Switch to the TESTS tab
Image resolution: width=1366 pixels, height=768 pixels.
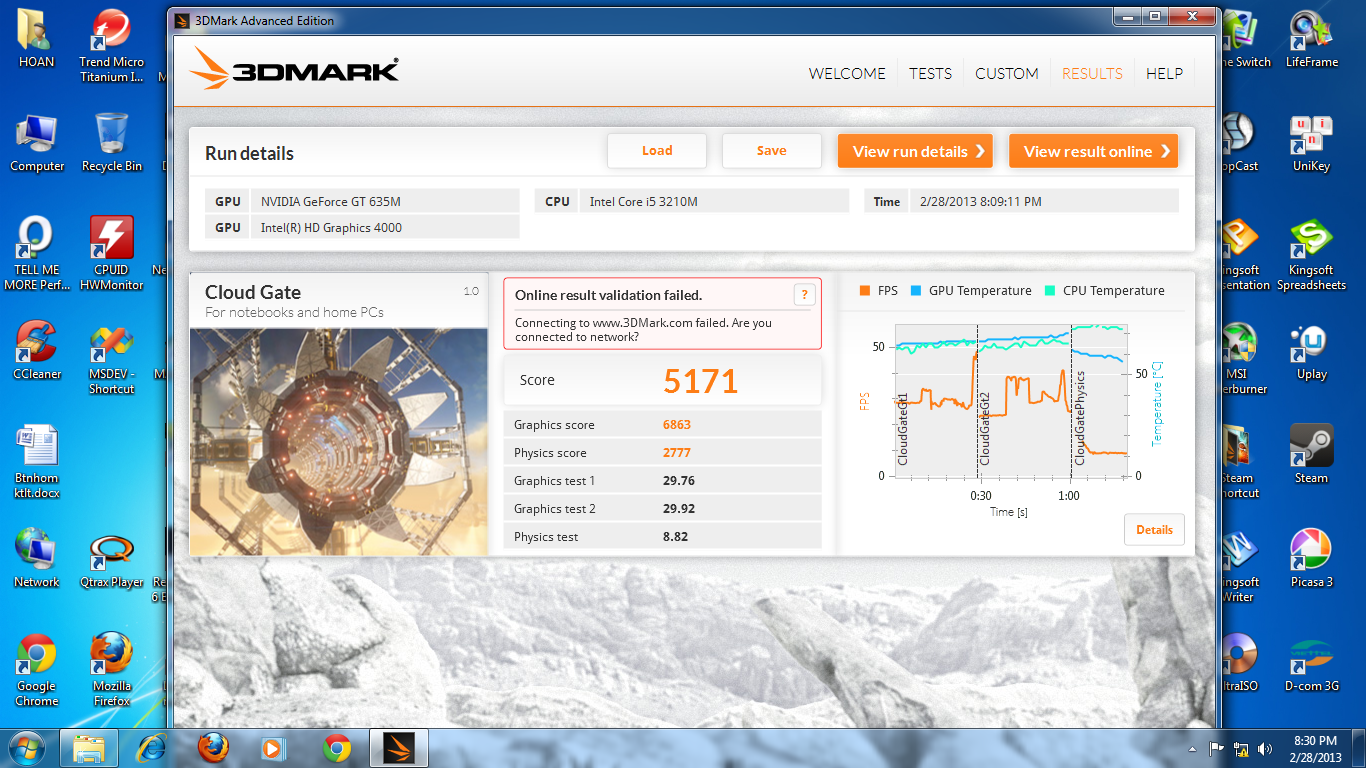click(x=930, y=73)
